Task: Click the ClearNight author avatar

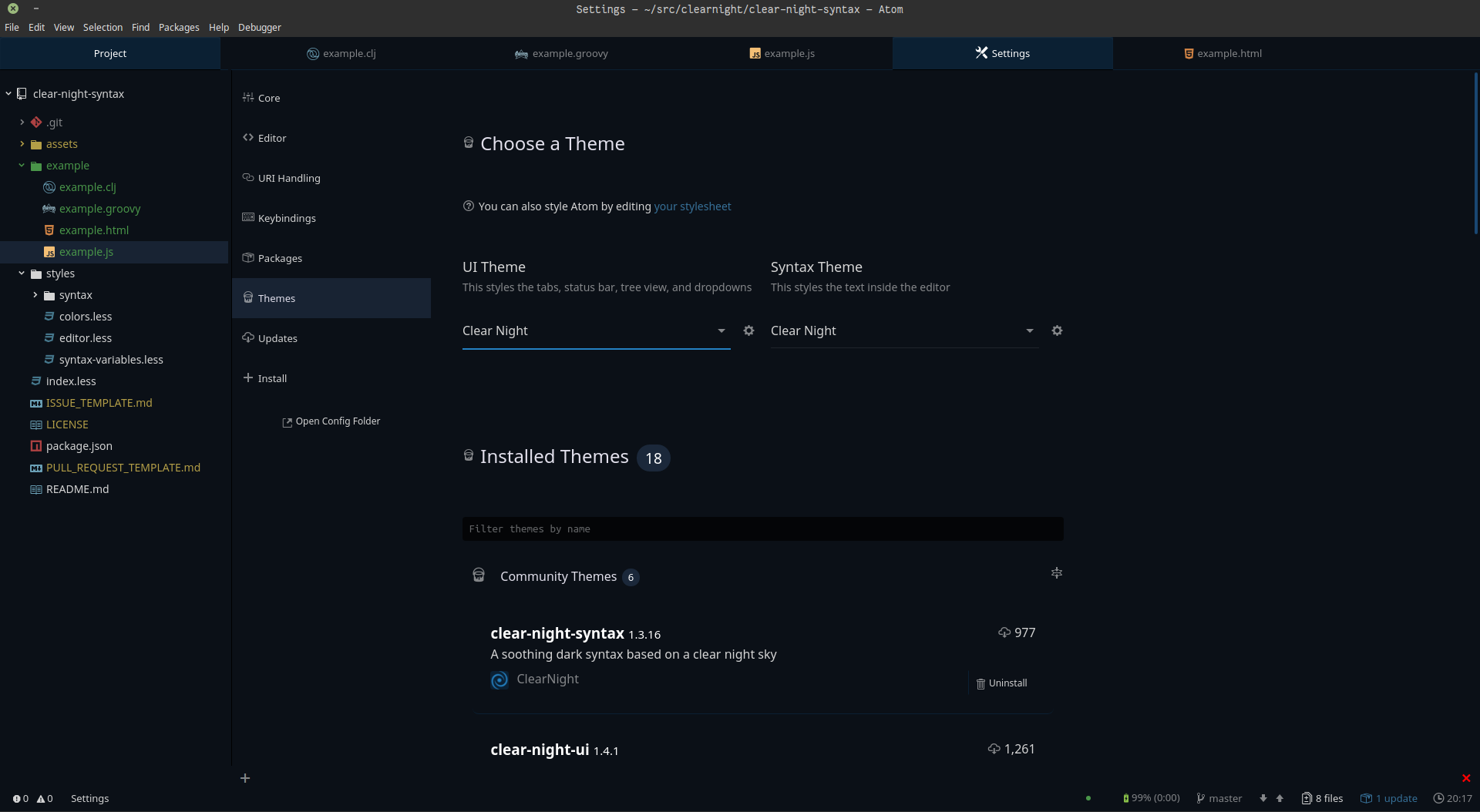Action: (x=499, y=679)
